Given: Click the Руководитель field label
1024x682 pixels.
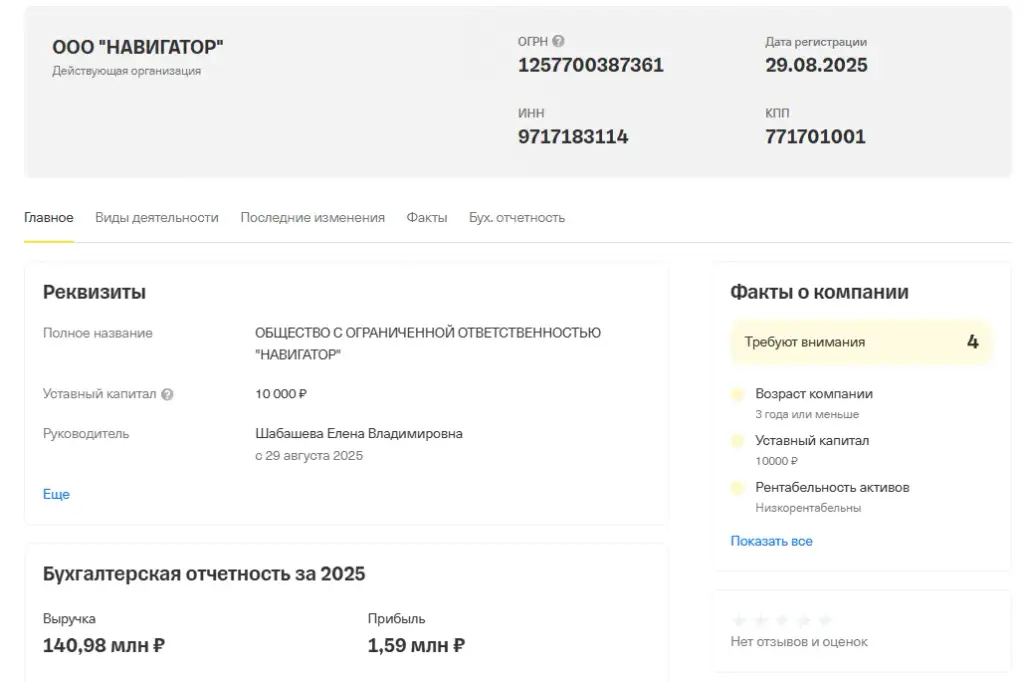Looking at the screenshot, I should point(86,434).
